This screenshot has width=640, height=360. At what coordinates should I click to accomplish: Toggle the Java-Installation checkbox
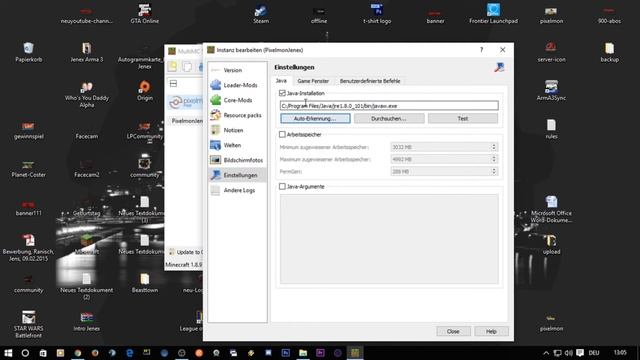282,93
